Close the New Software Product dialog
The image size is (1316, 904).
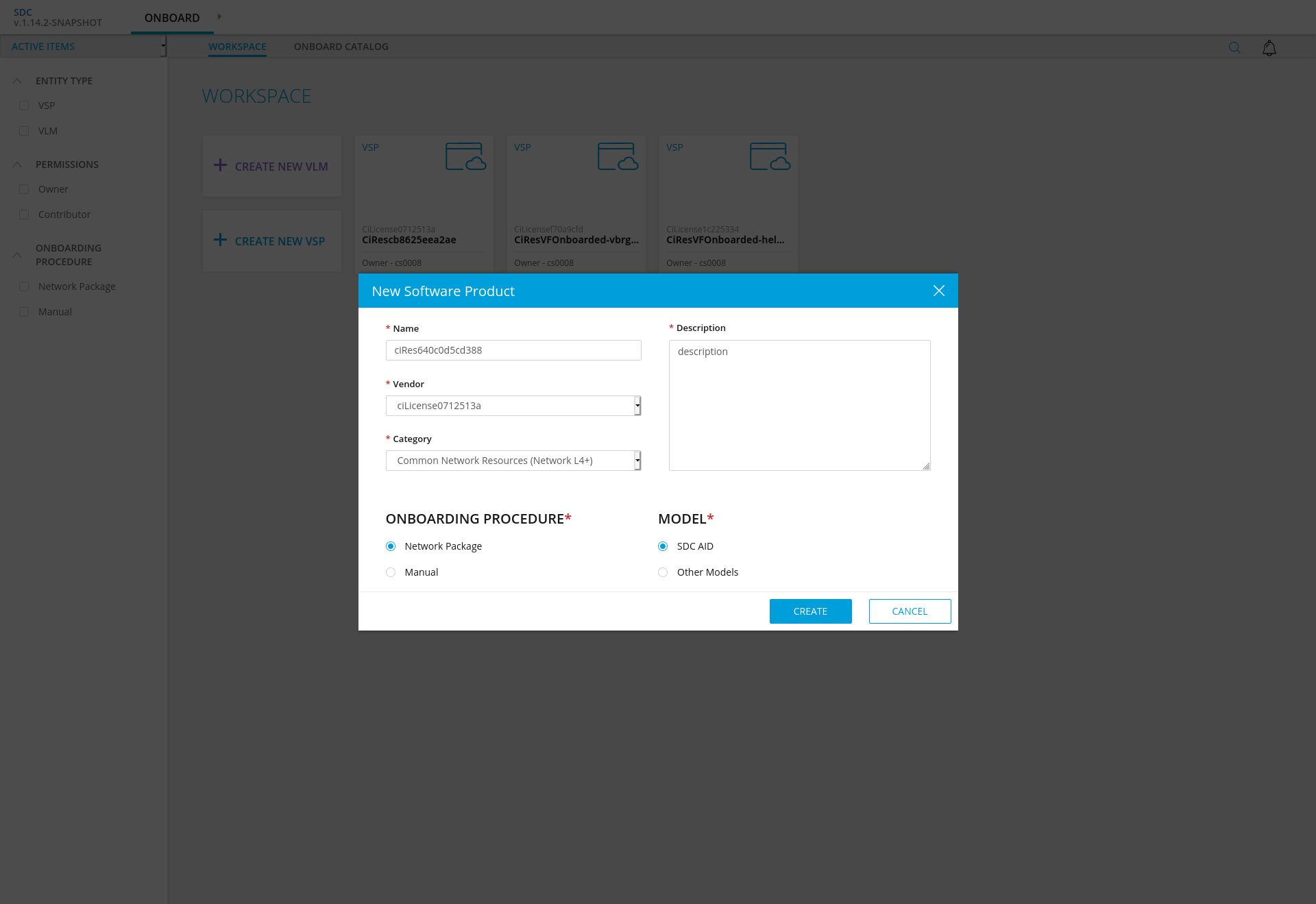tap(938, 291)
